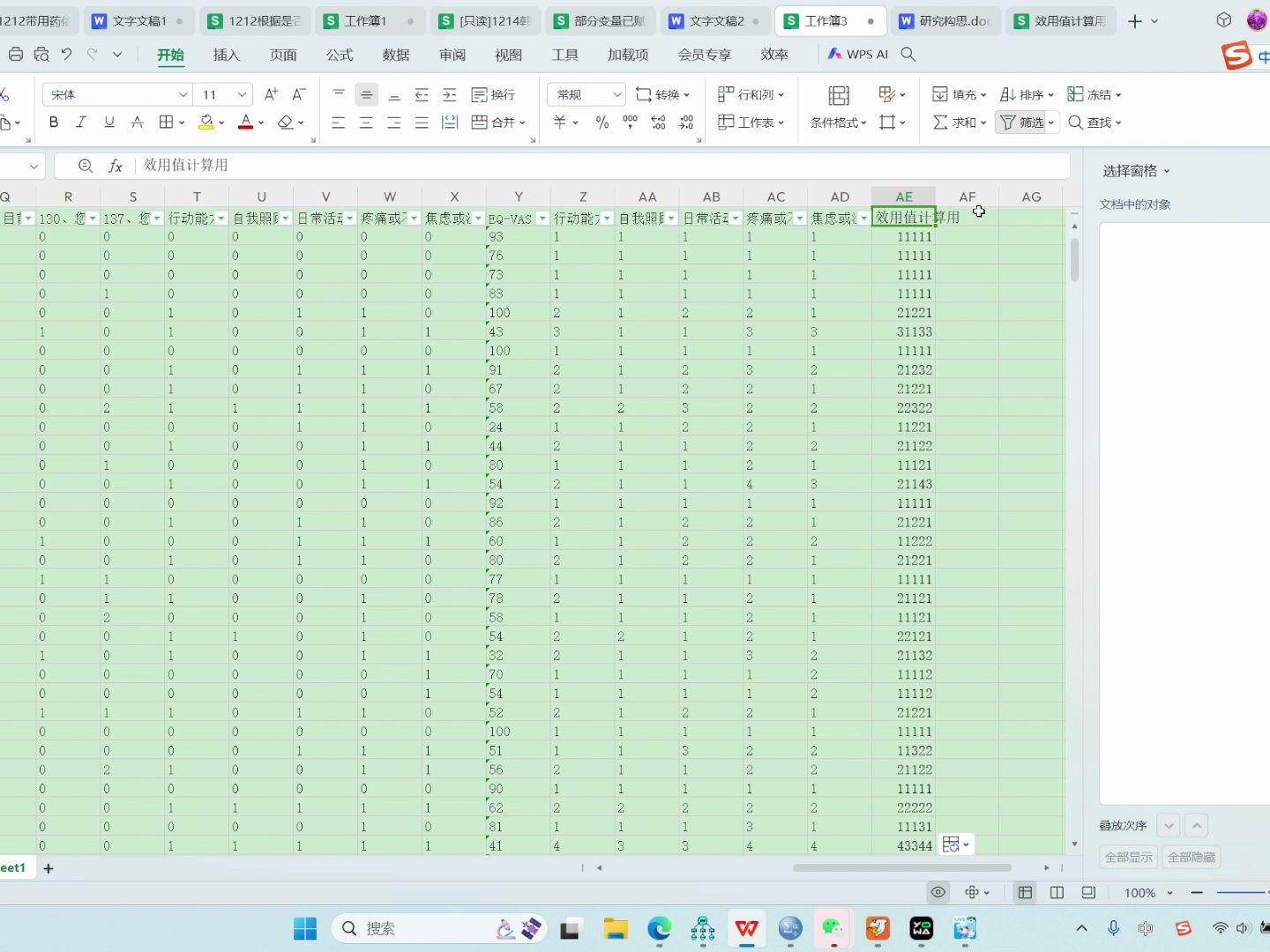This screenshot has height=952, width=1270.
Task: Open the 工具 menu tab
Action: point(564,55)
